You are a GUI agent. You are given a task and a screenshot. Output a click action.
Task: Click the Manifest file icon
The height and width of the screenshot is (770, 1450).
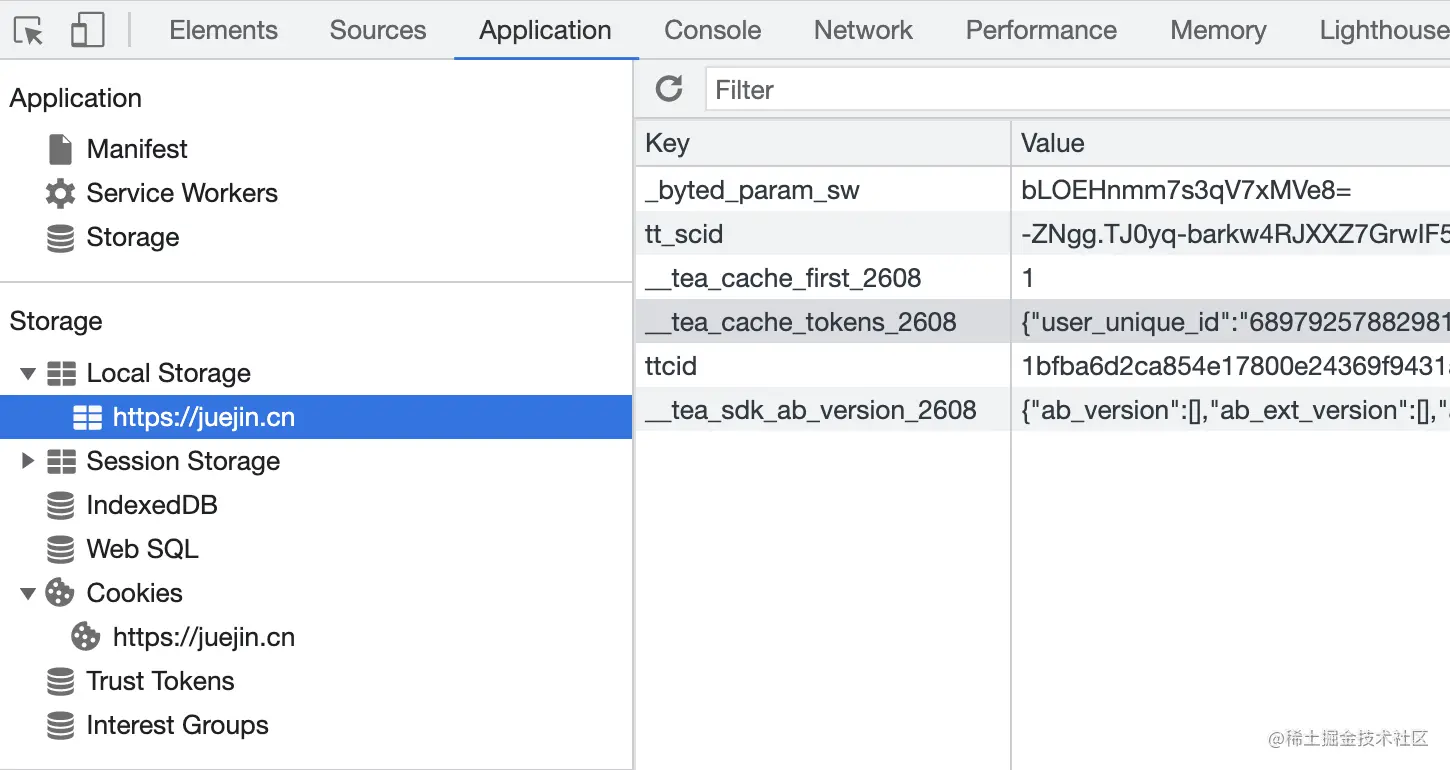point(60,149)
